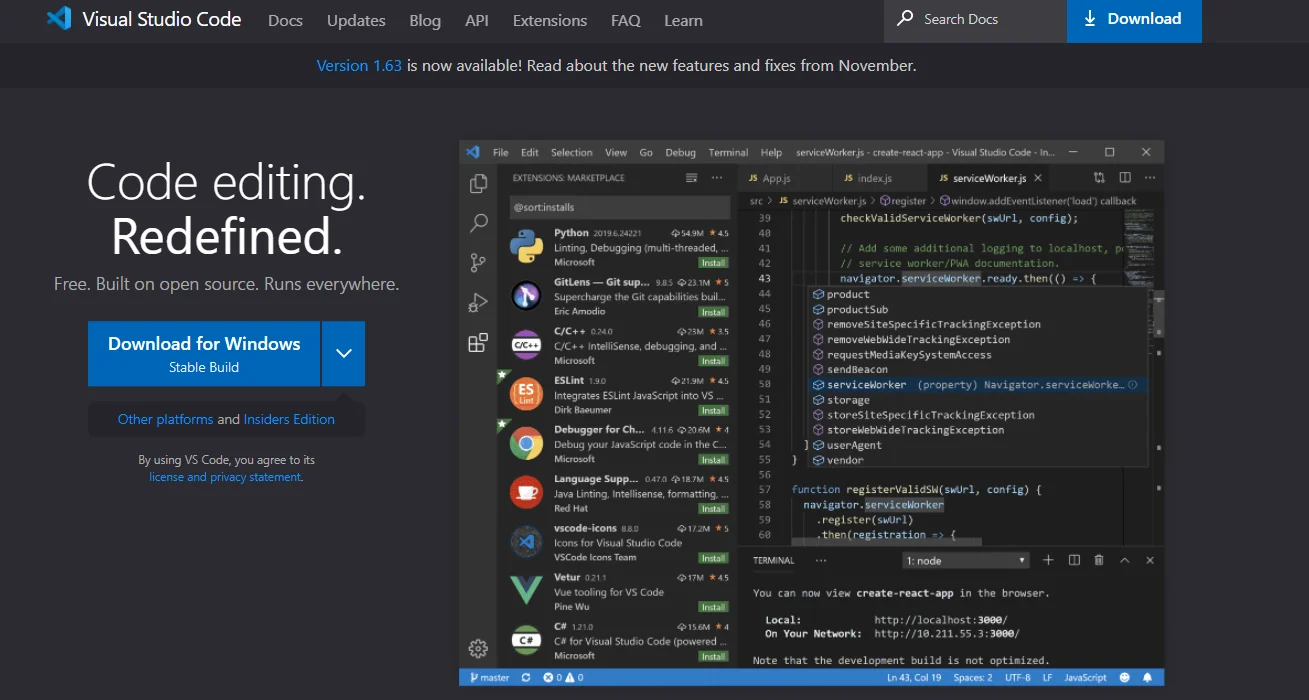Click Install button for Vetur extension
Viewport: 1309px width, 700px height.
(x=713, y=607)
